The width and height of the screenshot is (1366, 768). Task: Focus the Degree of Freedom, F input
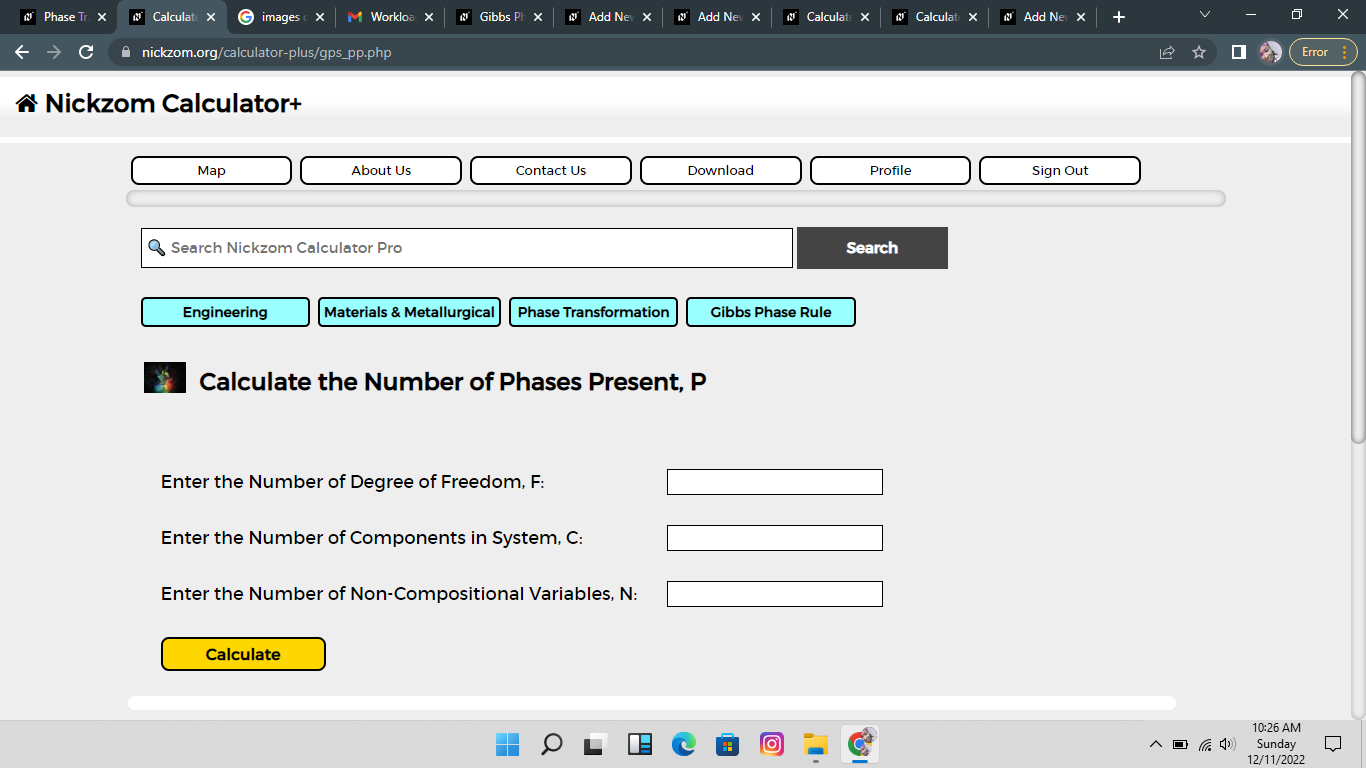(775, 482)
